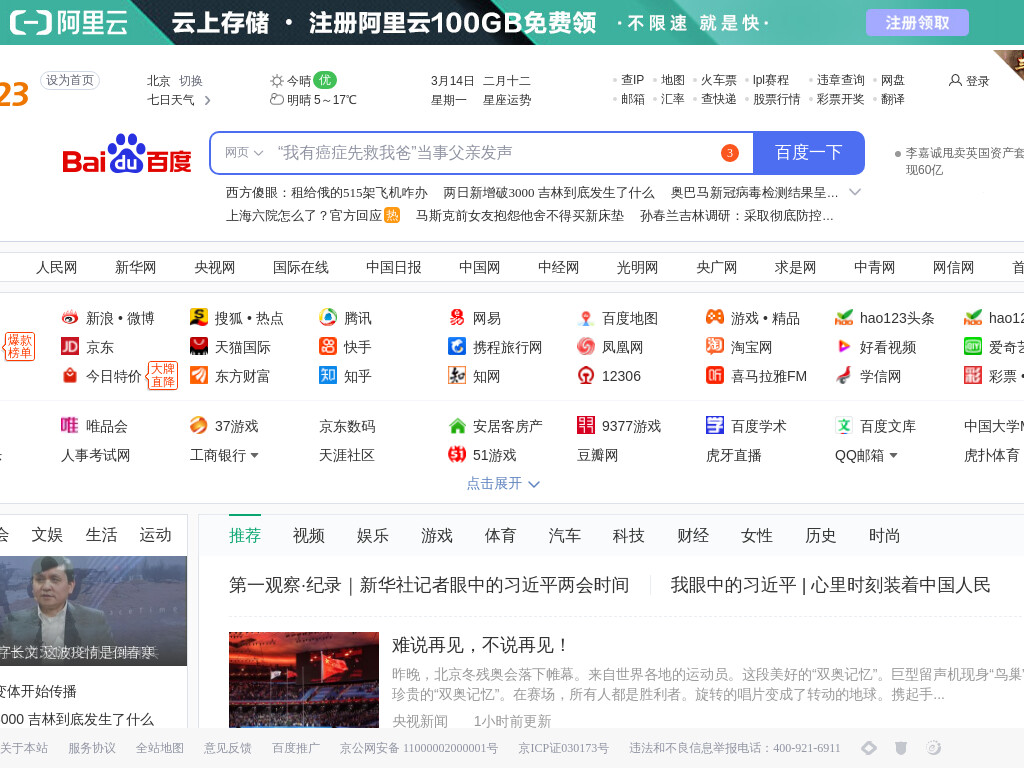
Task: Open the QQ邮箱 dropdown arrow
Action: (x=893, y=455)
